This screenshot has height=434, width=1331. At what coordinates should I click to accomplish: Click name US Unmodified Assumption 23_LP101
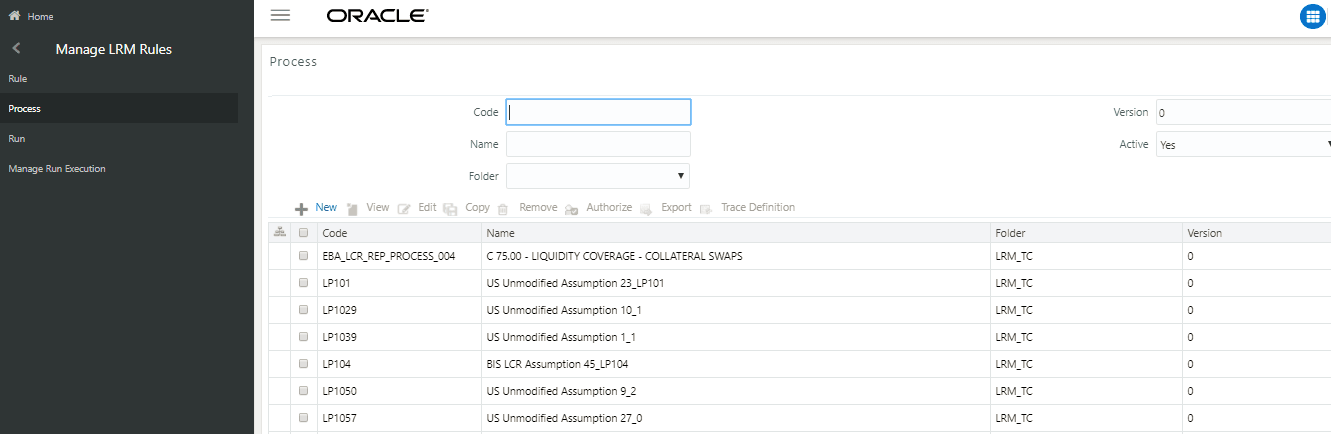(x=575, y=283)
